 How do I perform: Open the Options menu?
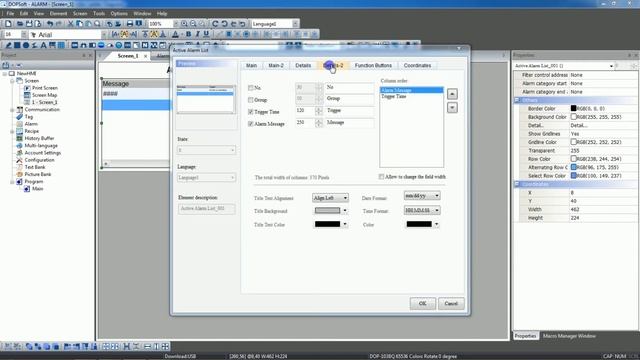point(119,13)
